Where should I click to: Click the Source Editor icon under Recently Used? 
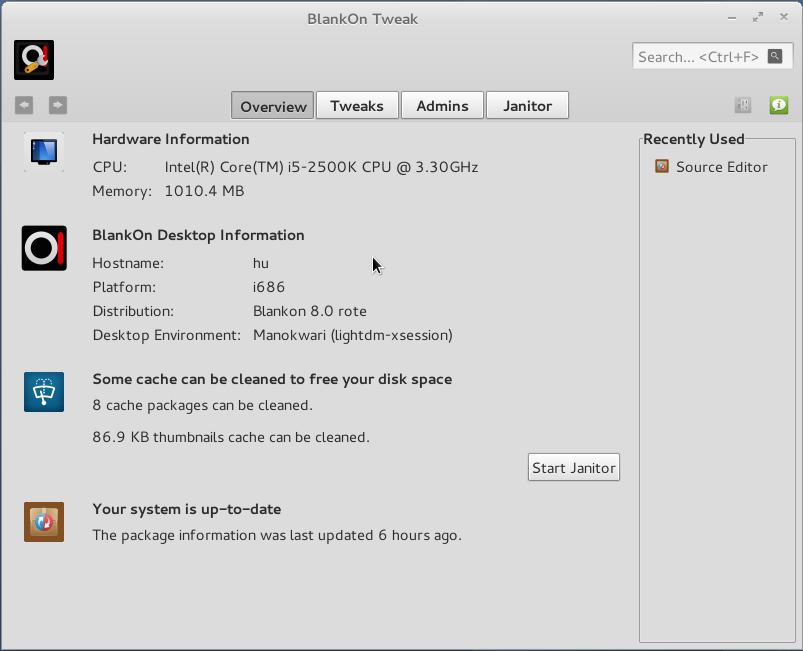click(662, 167)
